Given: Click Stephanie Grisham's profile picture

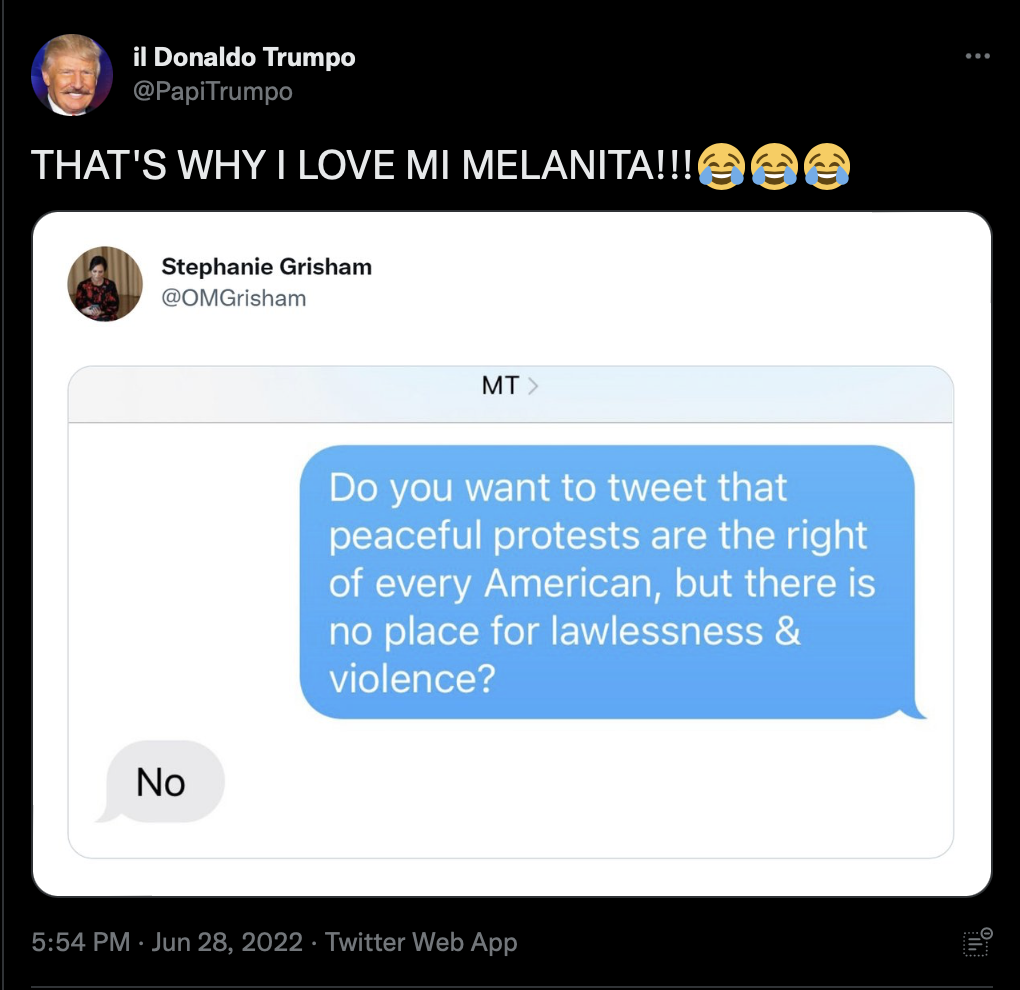Looking at the screenshot, I should [105, 284].
